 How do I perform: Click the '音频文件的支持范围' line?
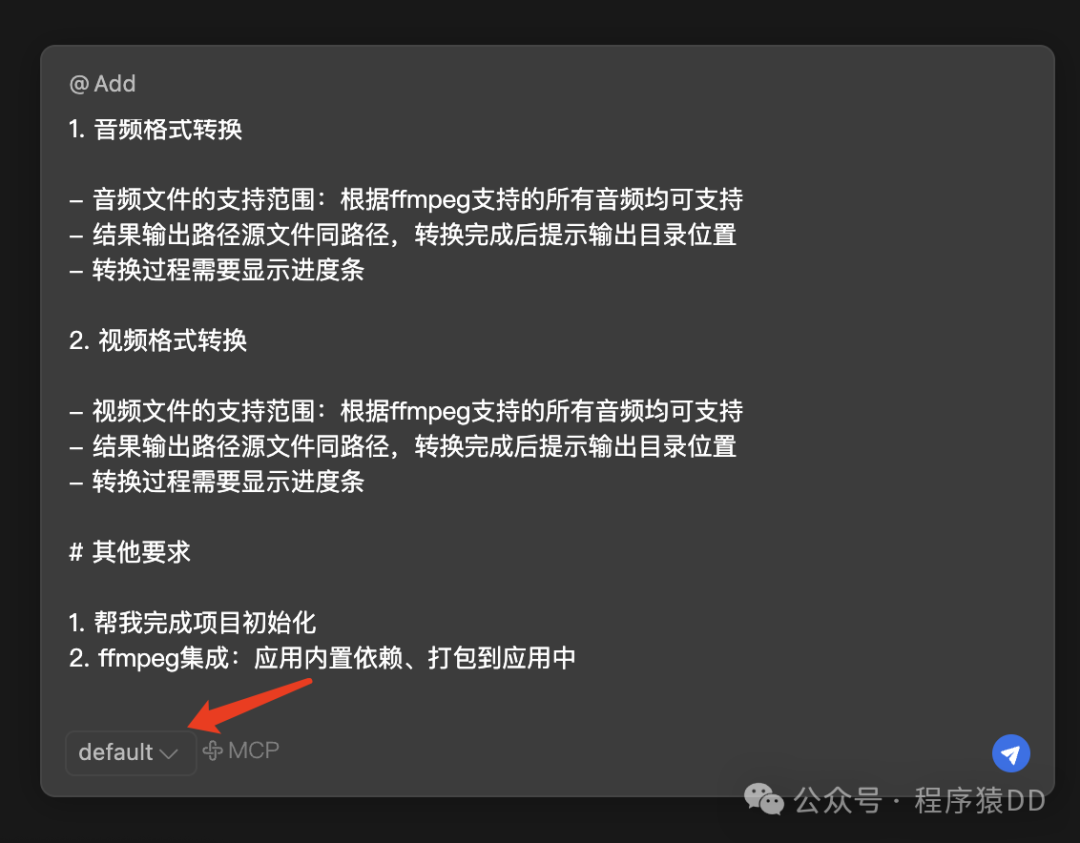coord(406,200)
